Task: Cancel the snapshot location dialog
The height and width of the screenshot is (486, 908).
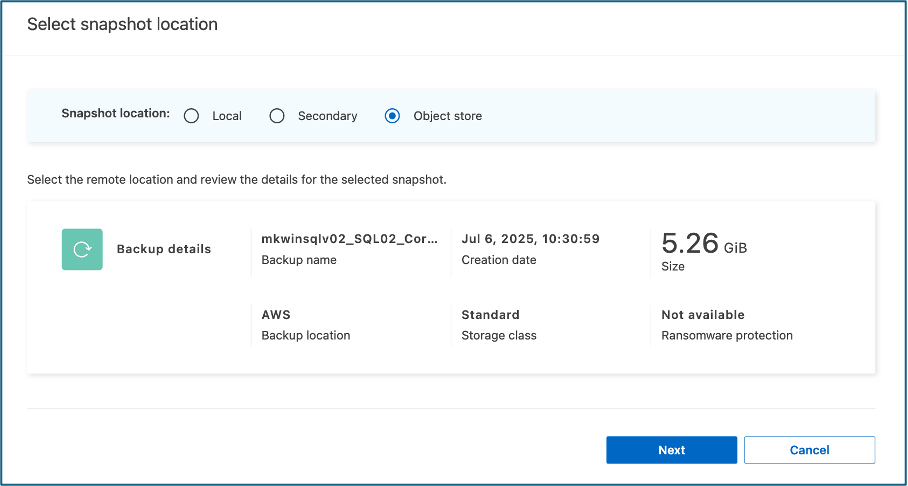Action: (x=809, y=450)
